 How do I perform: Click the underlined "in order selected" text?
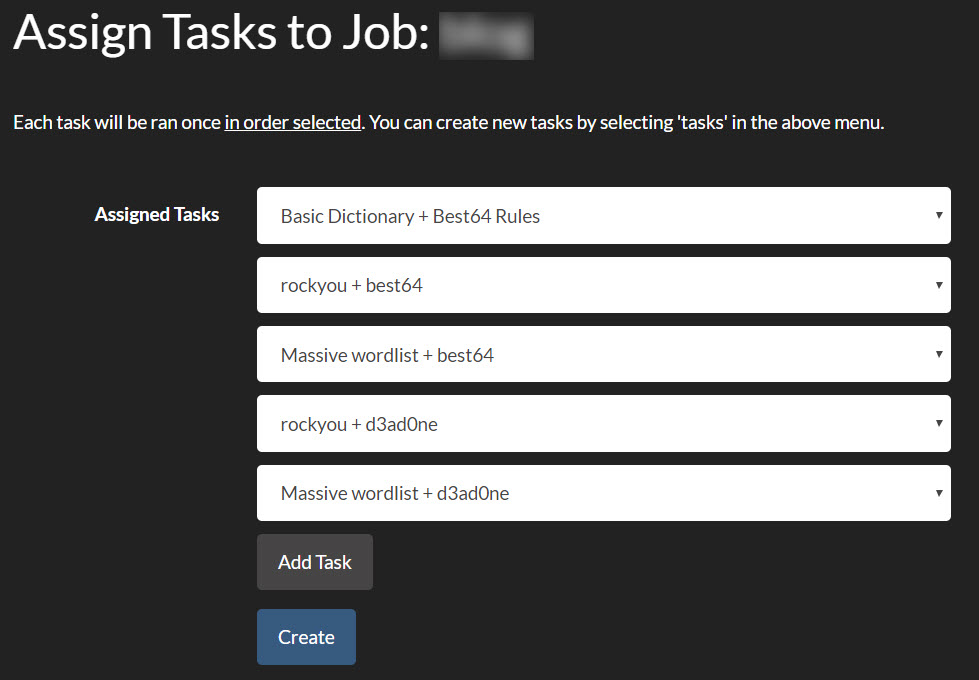[293, 122]
